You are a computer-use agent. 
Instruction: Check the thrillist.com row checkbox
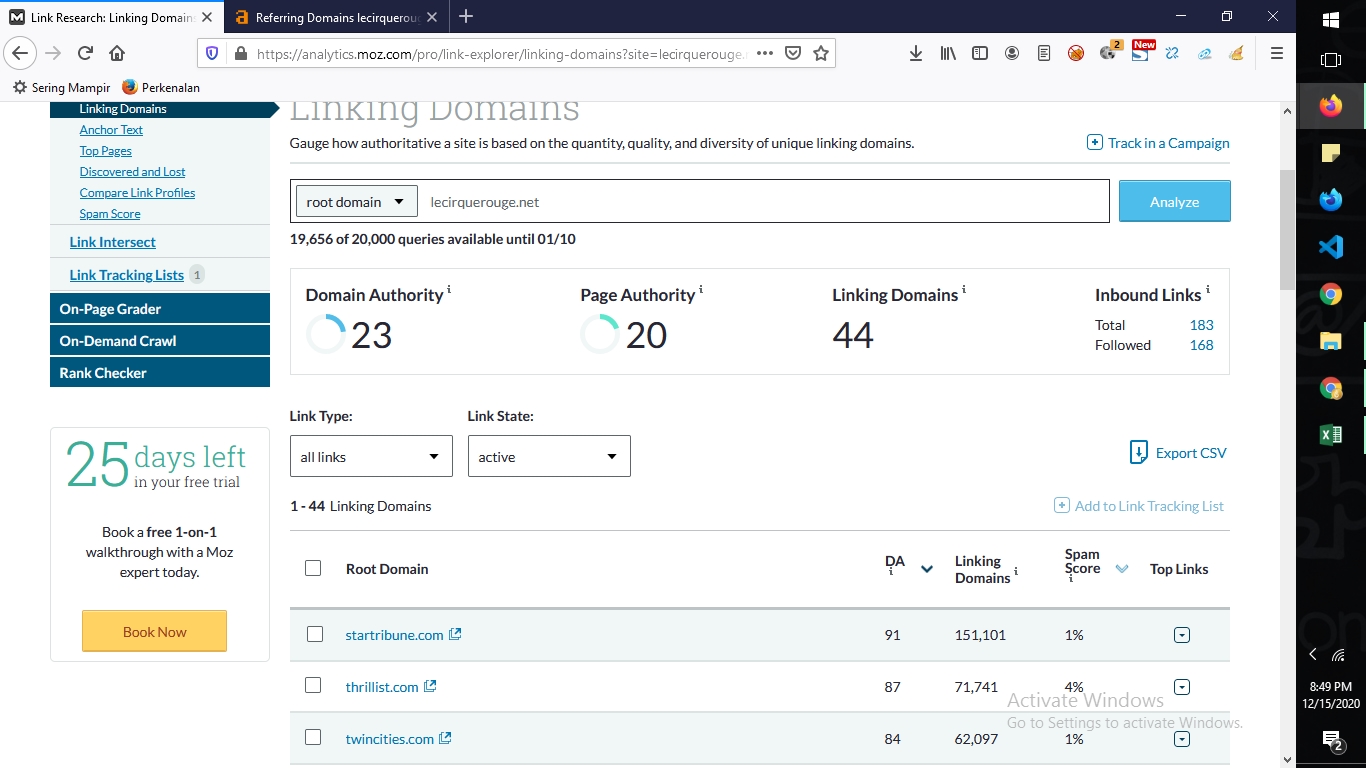click(313, 685)
